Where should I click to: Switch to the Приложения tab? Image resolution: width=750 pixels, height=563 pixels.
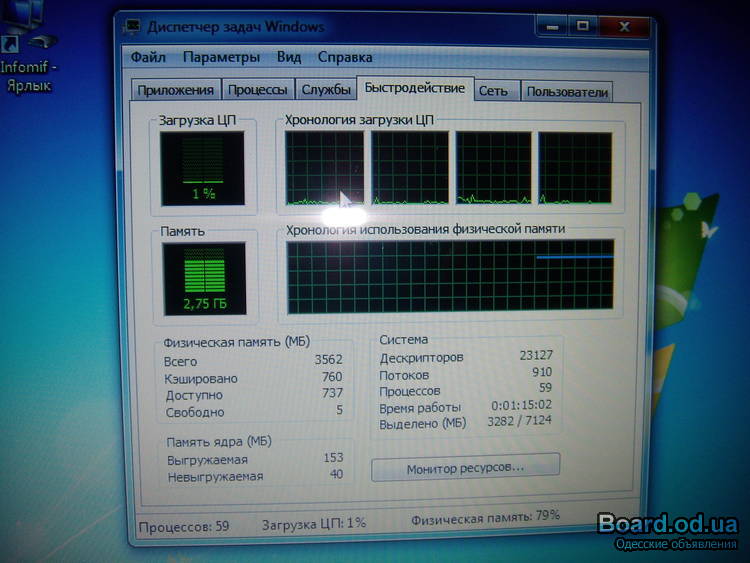click(x=175, y=90)
